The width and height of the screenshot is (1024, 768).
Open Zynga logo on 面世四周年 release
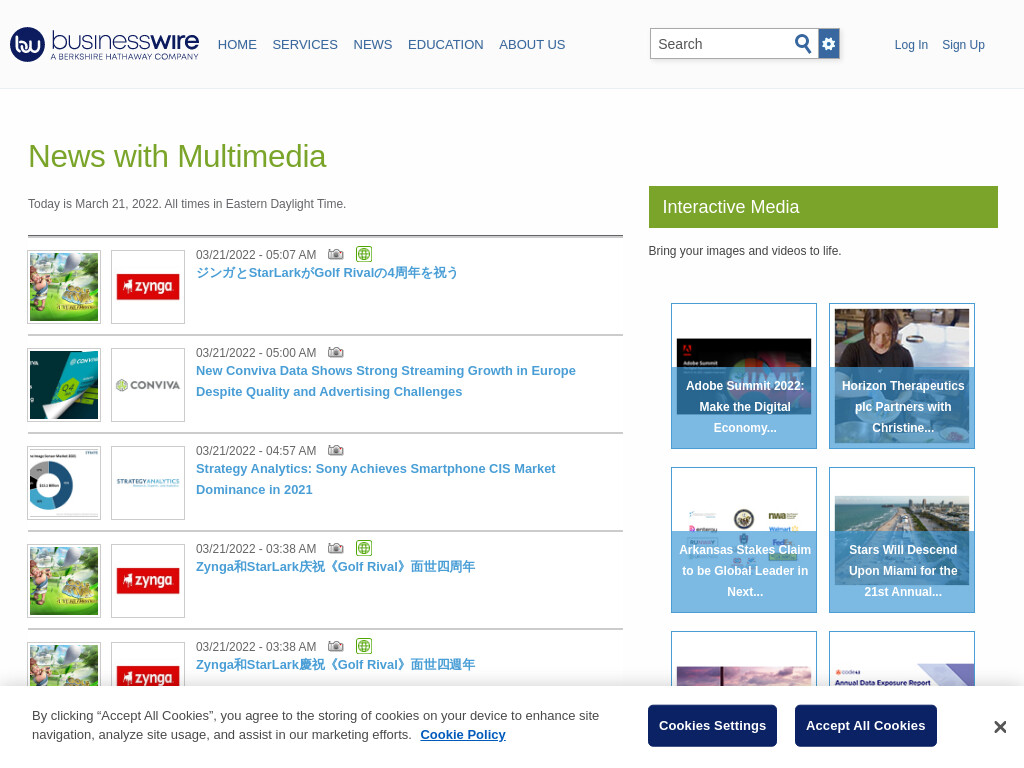[148, 581]
